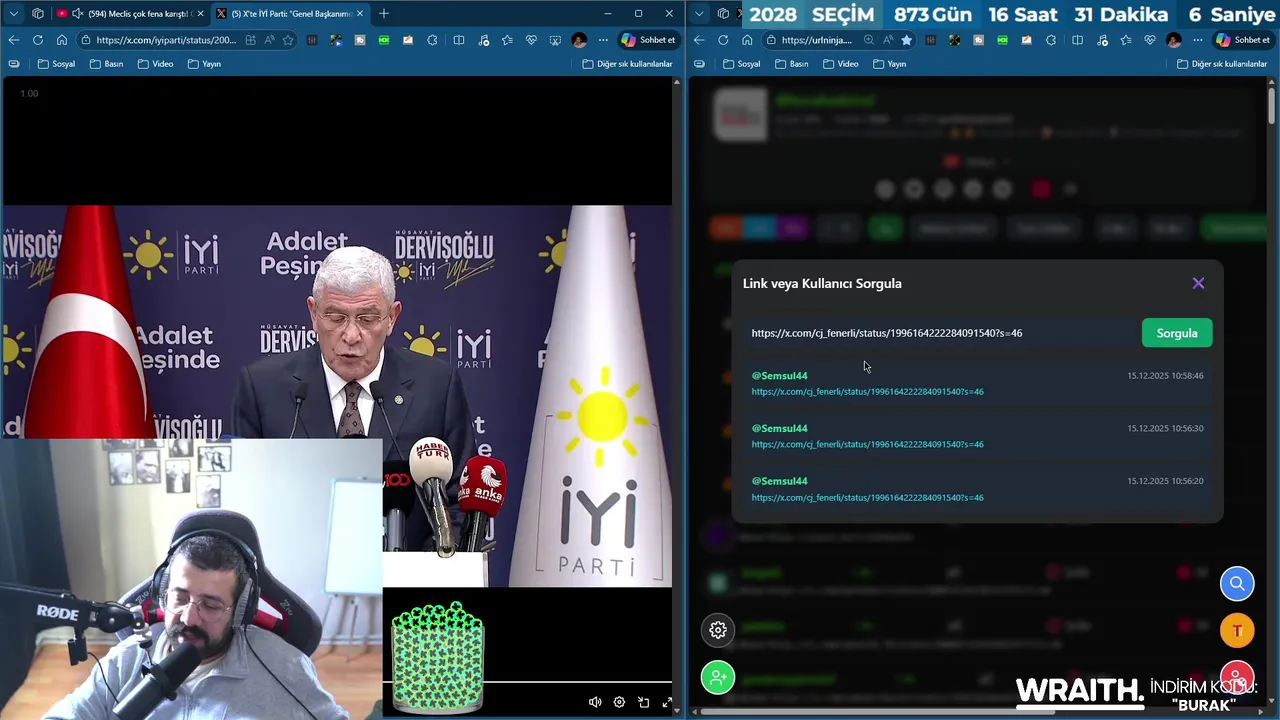Click the green add-user floating button
Image resolution: width=1280 pixels, height=720 pixels.
tap(718, 678)
